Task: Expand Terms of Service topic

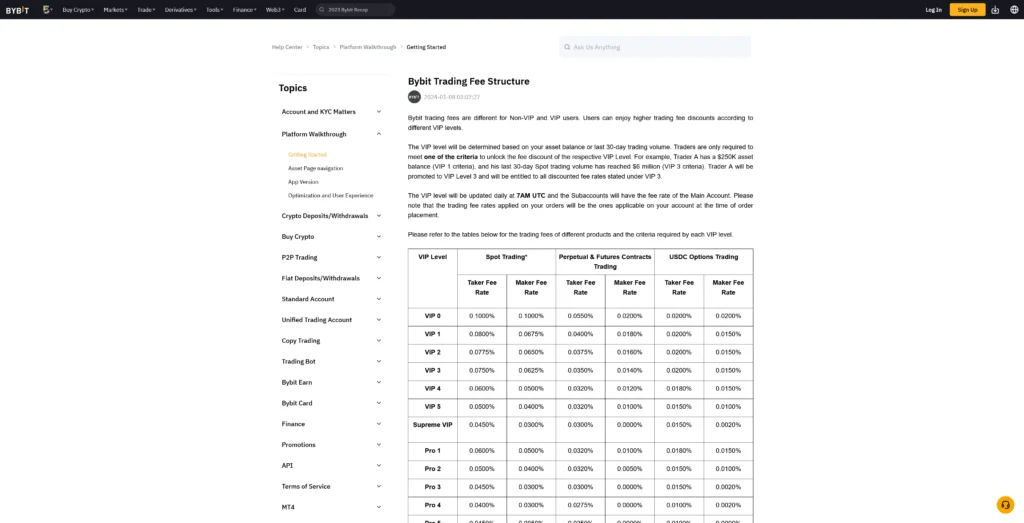Action: click(x=331, y=486)
